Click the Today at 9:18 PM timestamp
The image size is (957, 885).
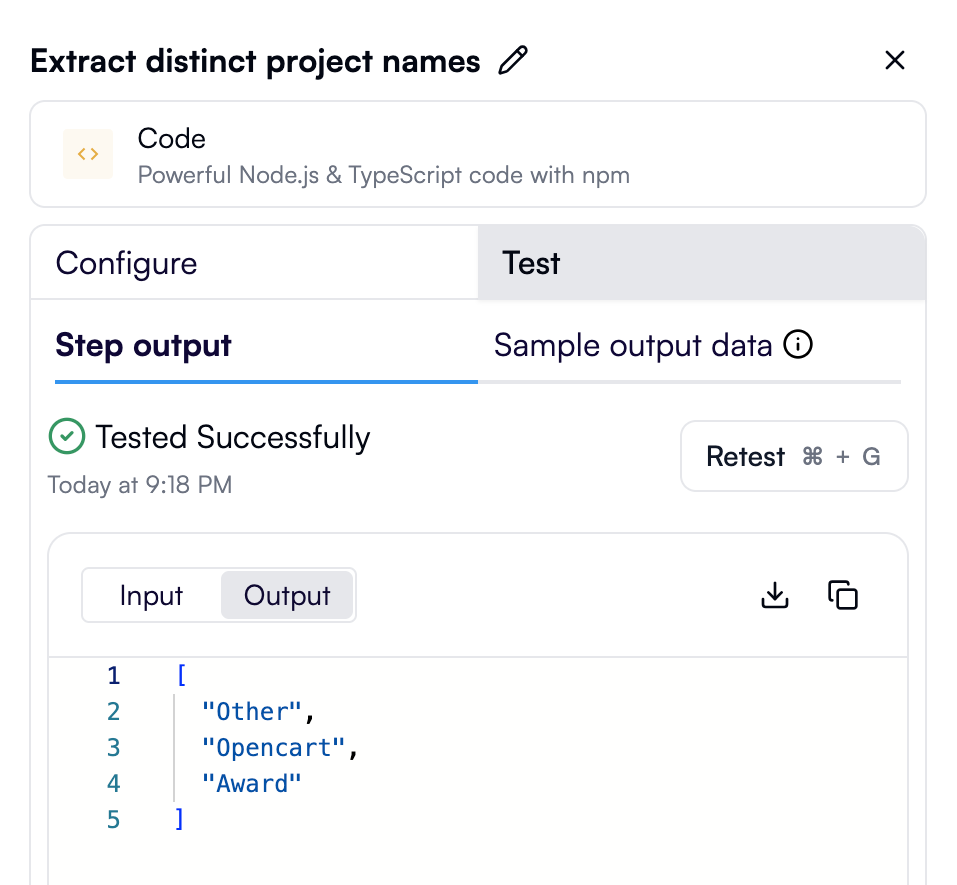coord(140,486)
